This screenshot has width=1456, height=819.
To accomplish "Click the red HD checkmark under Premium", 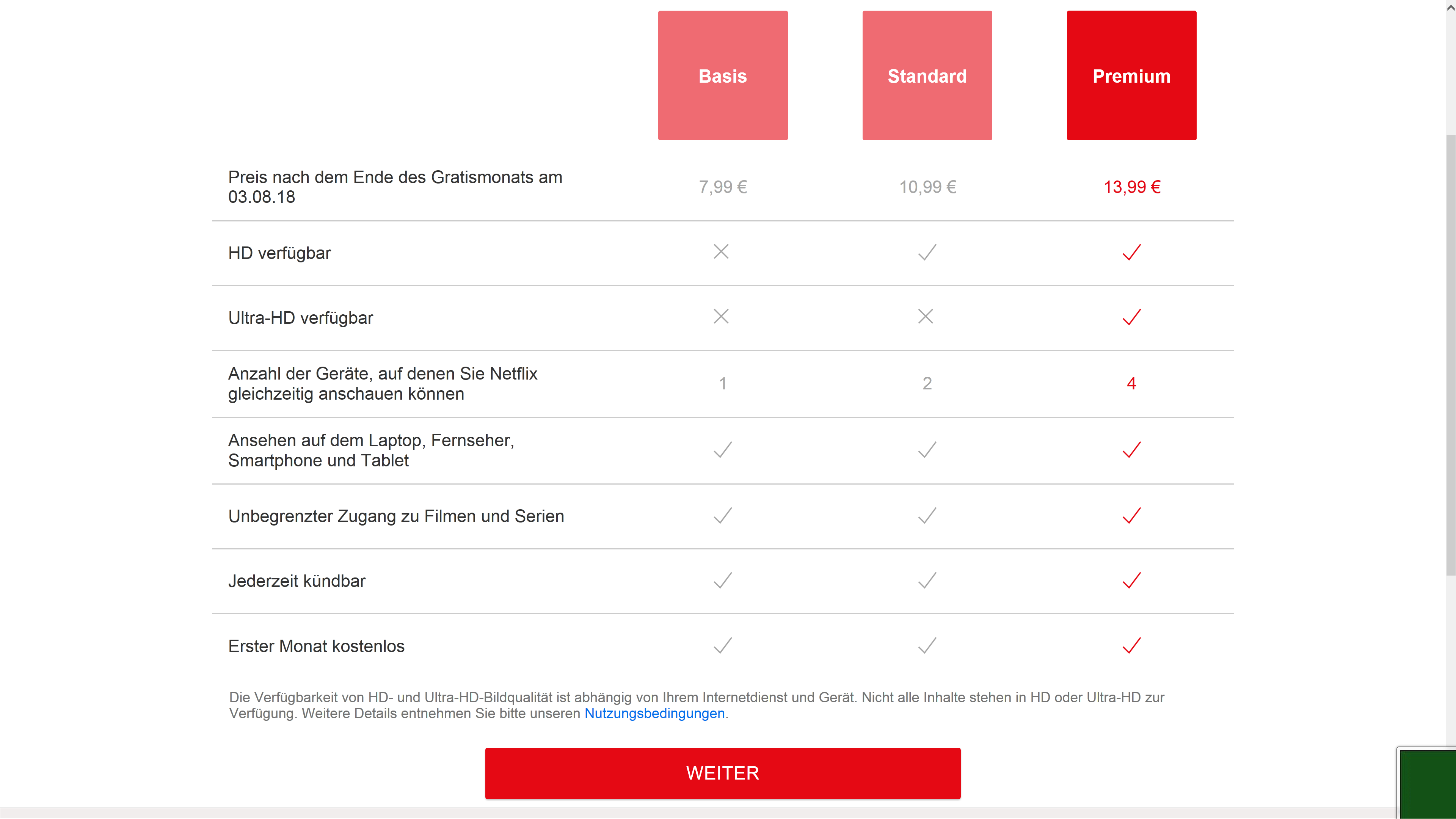I will tap(1131, 252).
